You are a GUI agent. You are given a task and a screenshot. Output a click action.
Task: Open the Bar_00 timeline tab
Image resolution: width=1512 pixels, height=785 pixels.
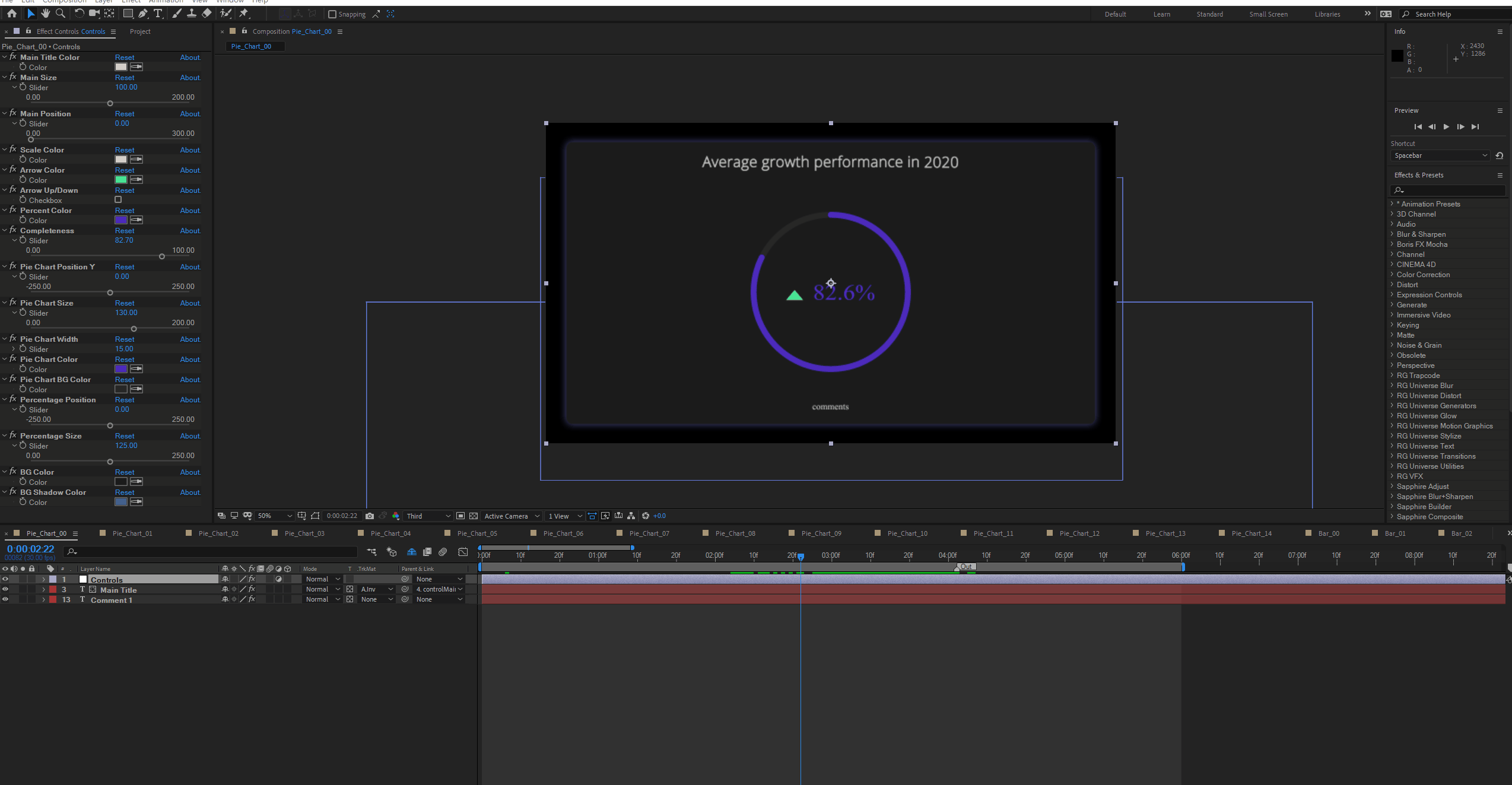click(1329, 533)
